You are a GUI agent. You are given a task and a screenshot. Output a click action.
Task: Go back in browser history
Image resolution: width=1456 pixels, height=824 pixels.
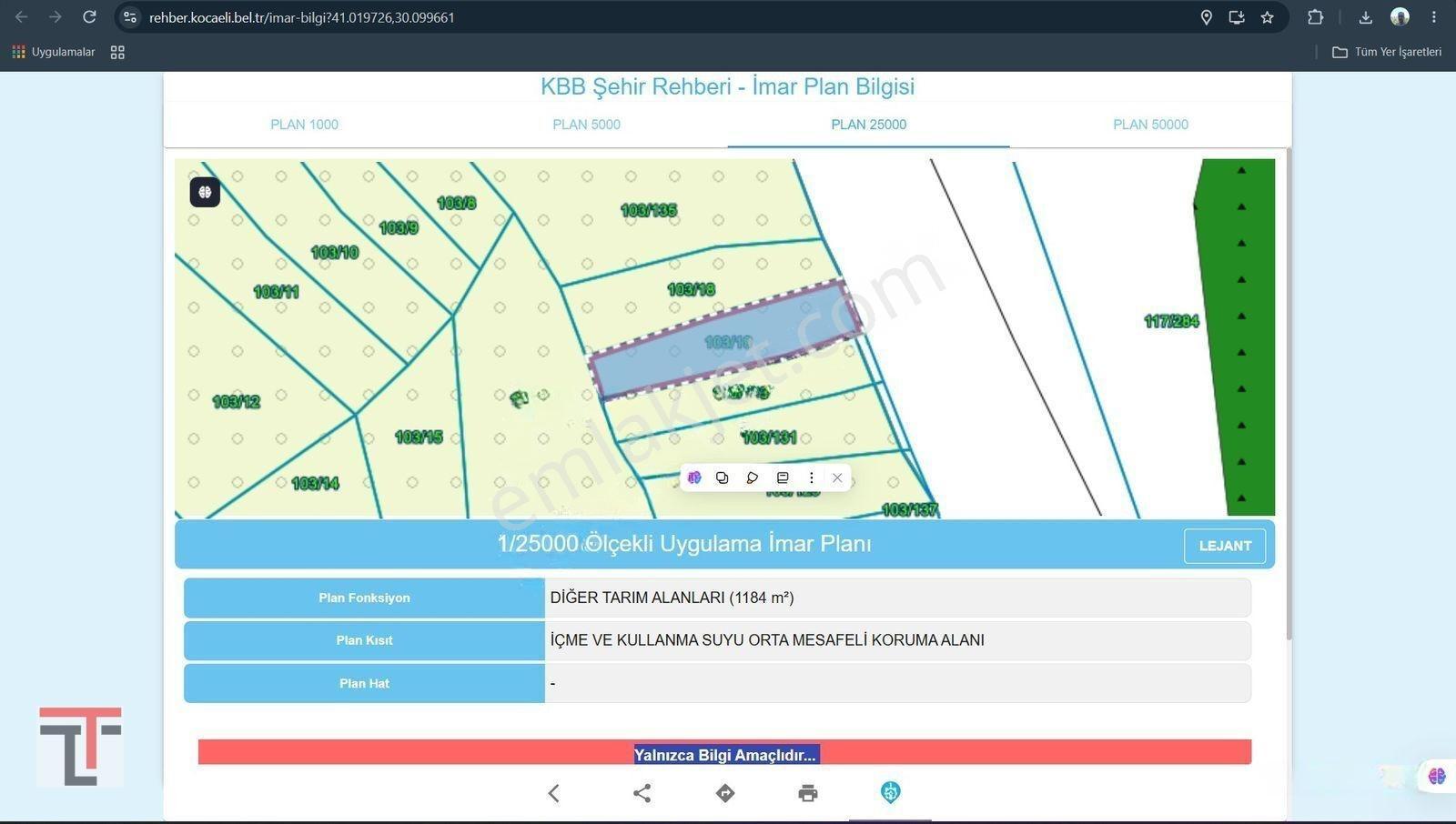(21, 16)
